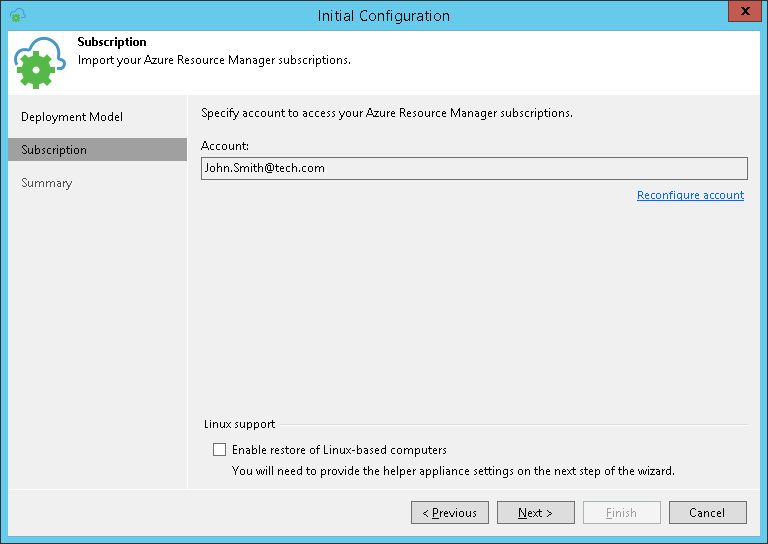Go to the Deployment Model step
The width and height of the screenshot is (768, 544).
point(72,117)
